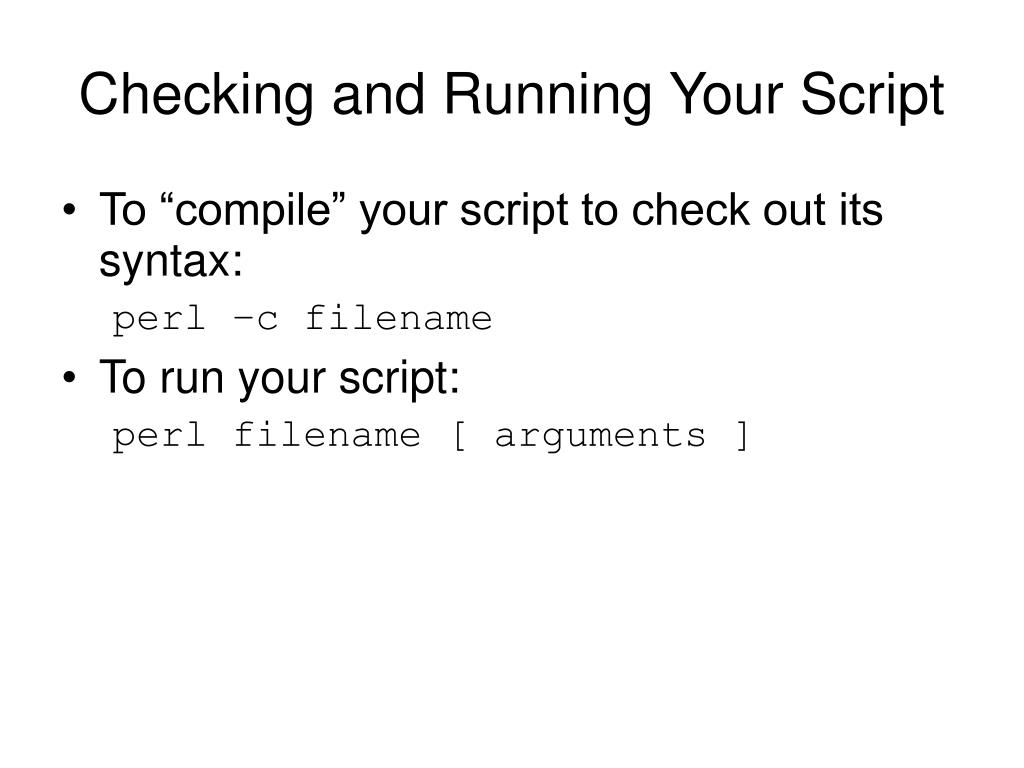Click the code line 'perl filename [ arguments ]'
Screen dimensions: 1024x768
(430, 436)
